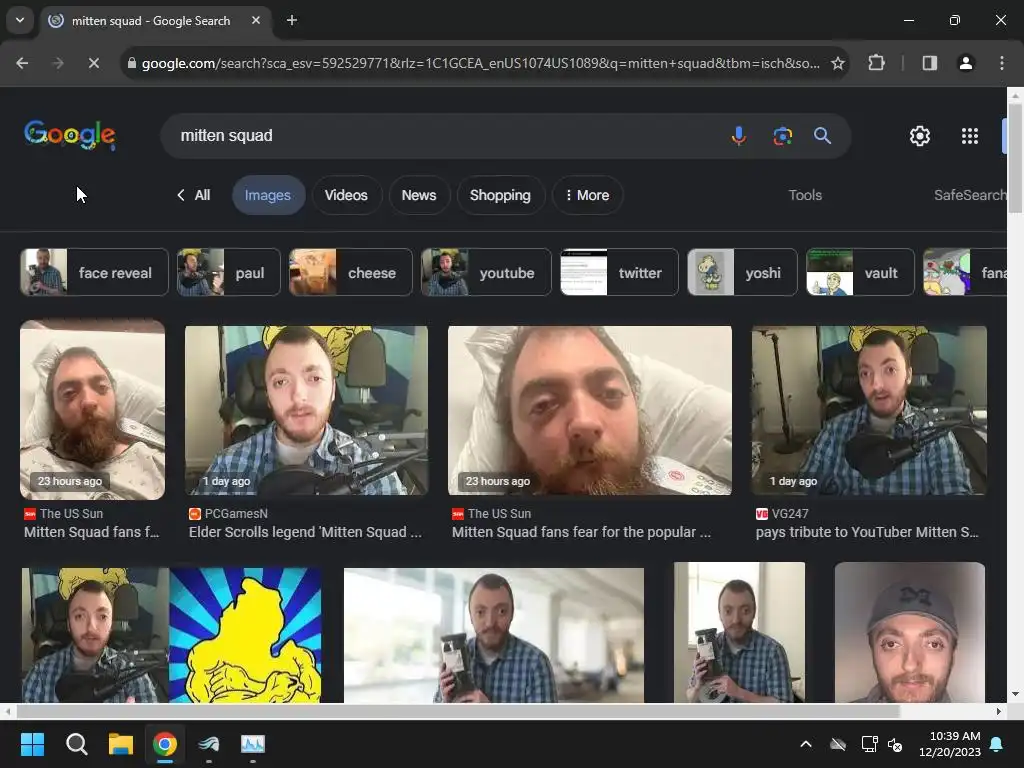Click the blue search magnifier icon
Screen dimensions: 1024x768
(x=822, y=136)
